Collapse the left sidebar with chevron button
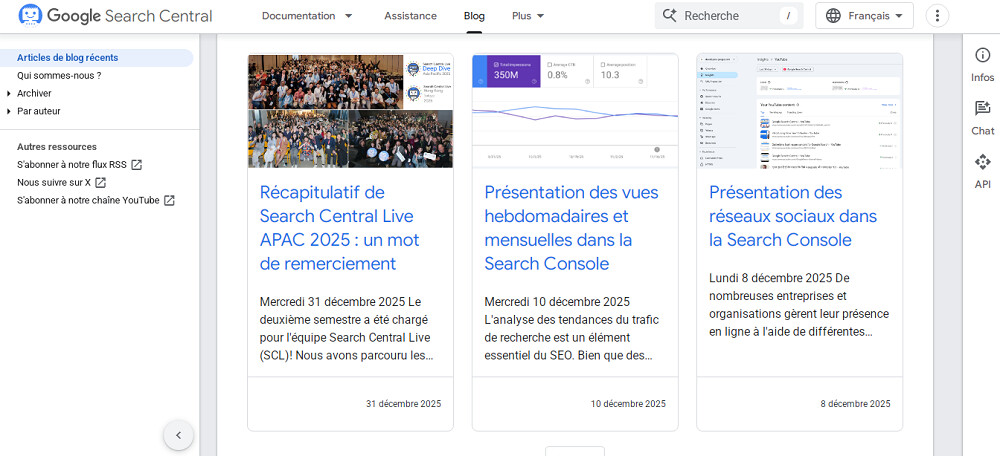The image size is (1000, 456). pyautogui.click(x=179, y=436)
